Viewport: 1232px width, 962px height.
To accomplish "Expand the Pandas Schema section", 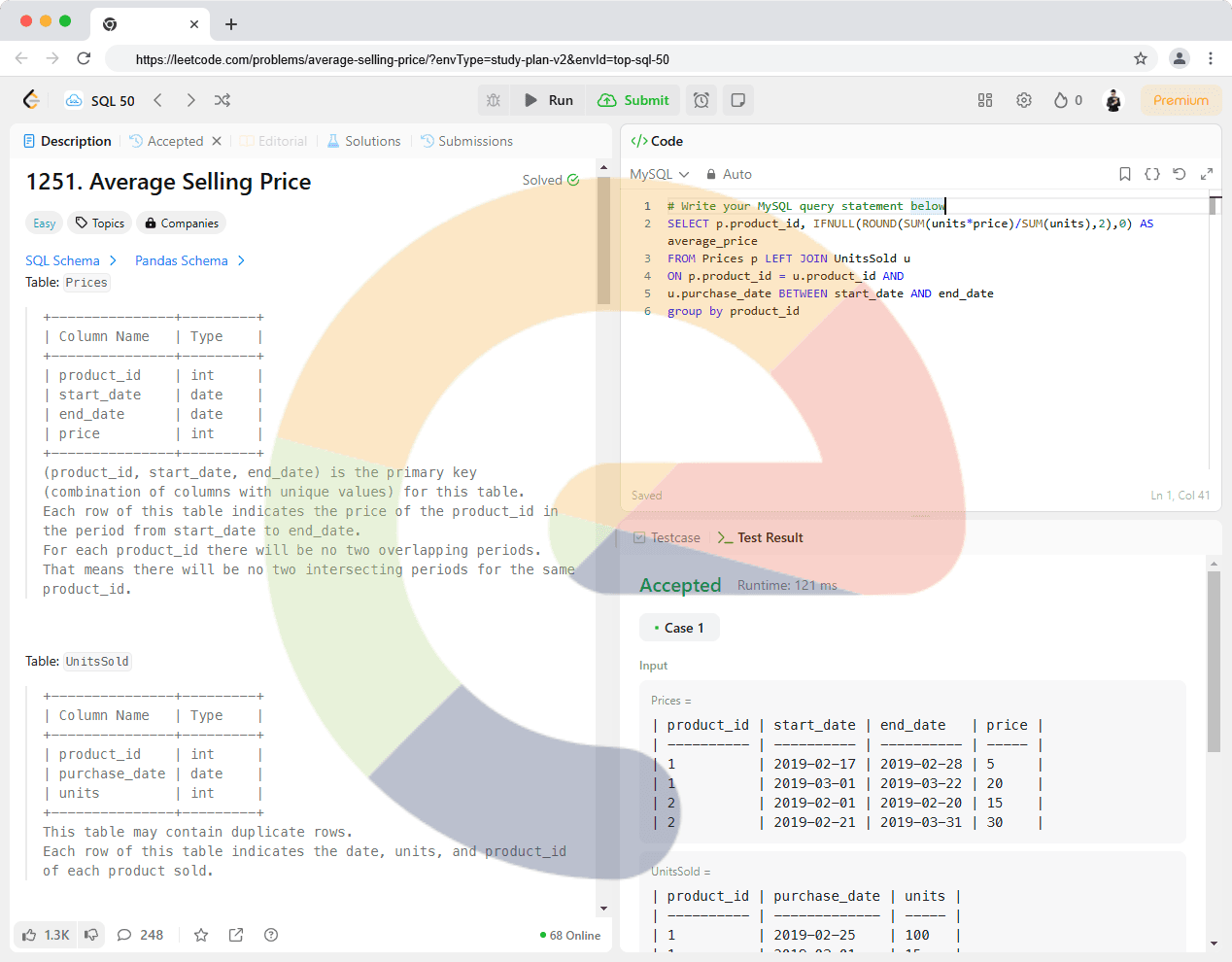I will coord(189,260).
